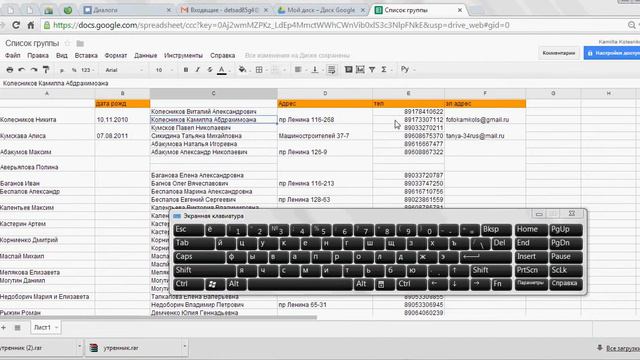Image resolution: width=640 pixels, height=360 pixels.
Task: Apply italic formatting
Action: [198, 70]
